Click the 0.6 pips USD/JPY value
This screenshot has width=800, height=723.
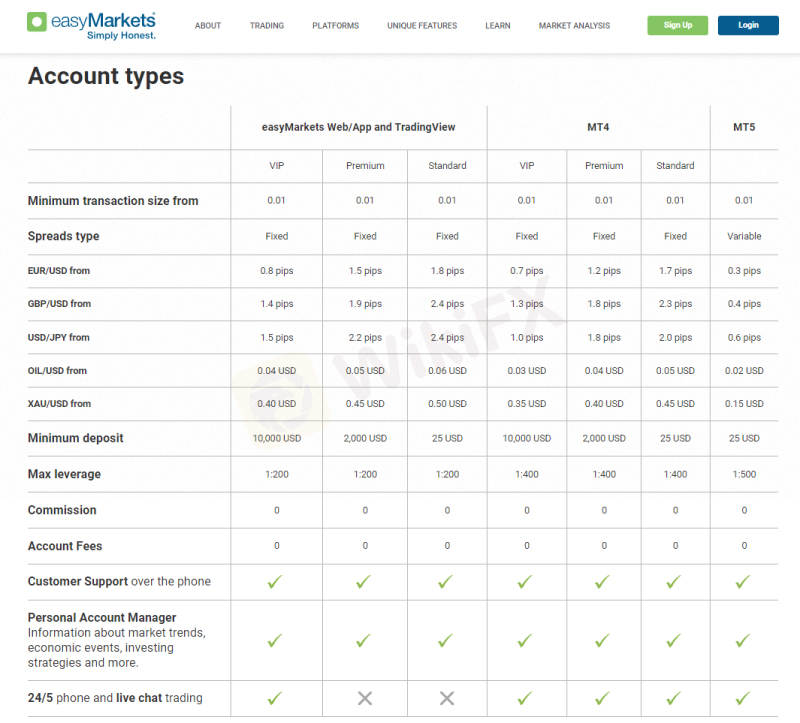(x=744, y=337)
